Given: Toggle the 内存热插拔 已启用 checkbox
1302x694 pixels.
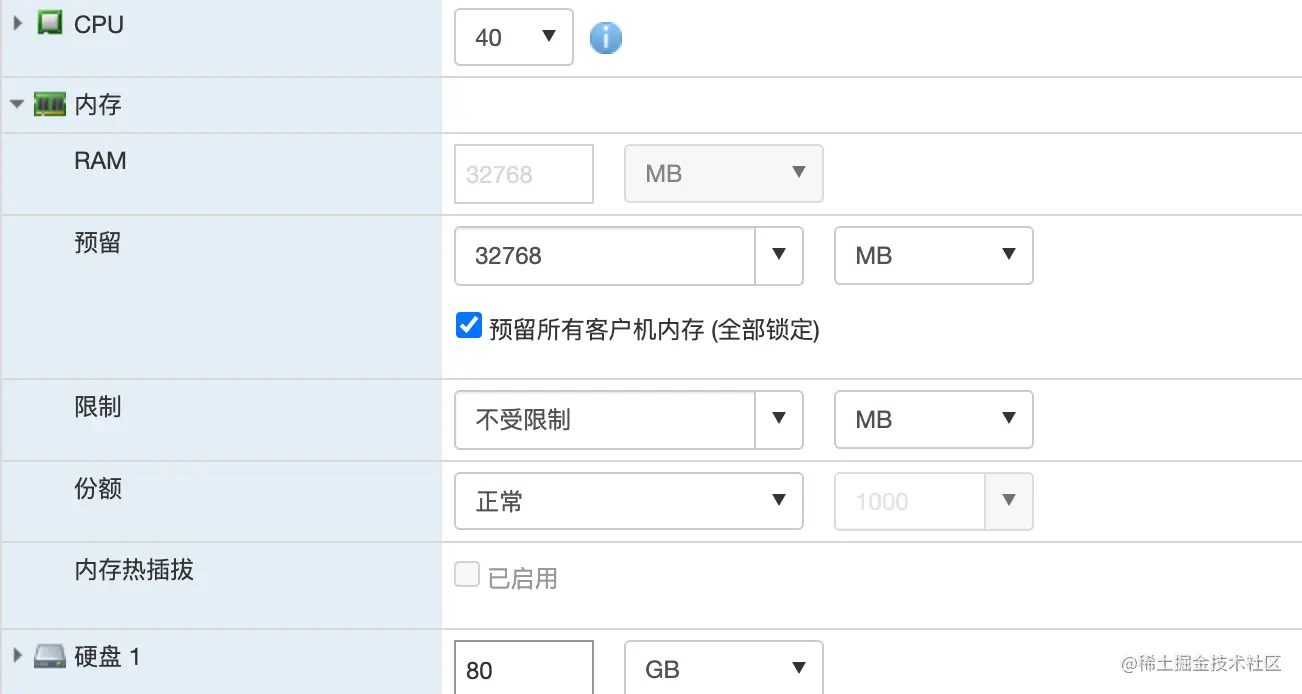Looking at the screenshot, I should tap(467, 574).
